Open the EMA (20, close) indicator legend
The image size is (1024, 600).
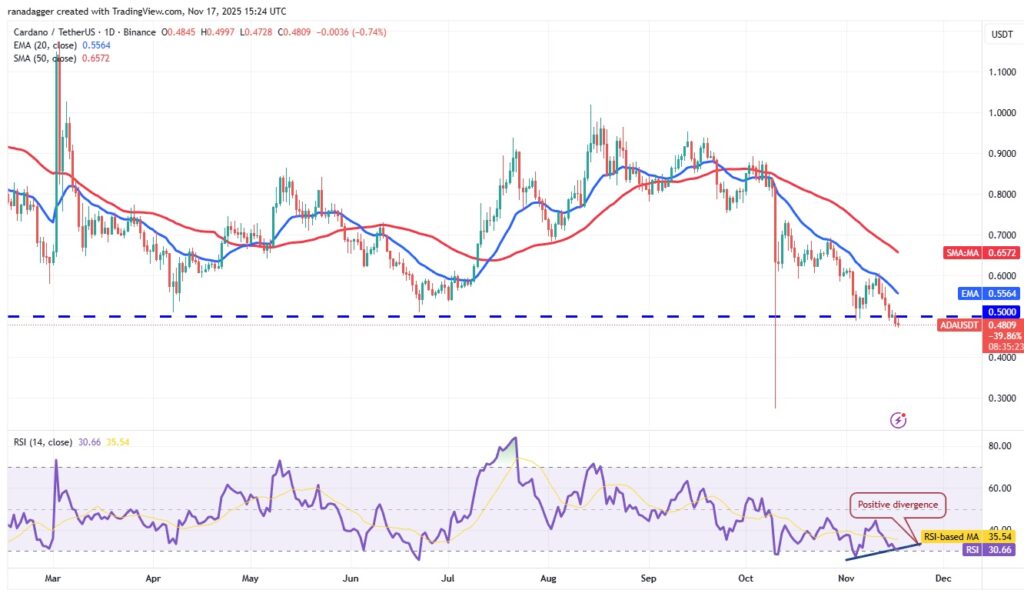pos(60,44)
